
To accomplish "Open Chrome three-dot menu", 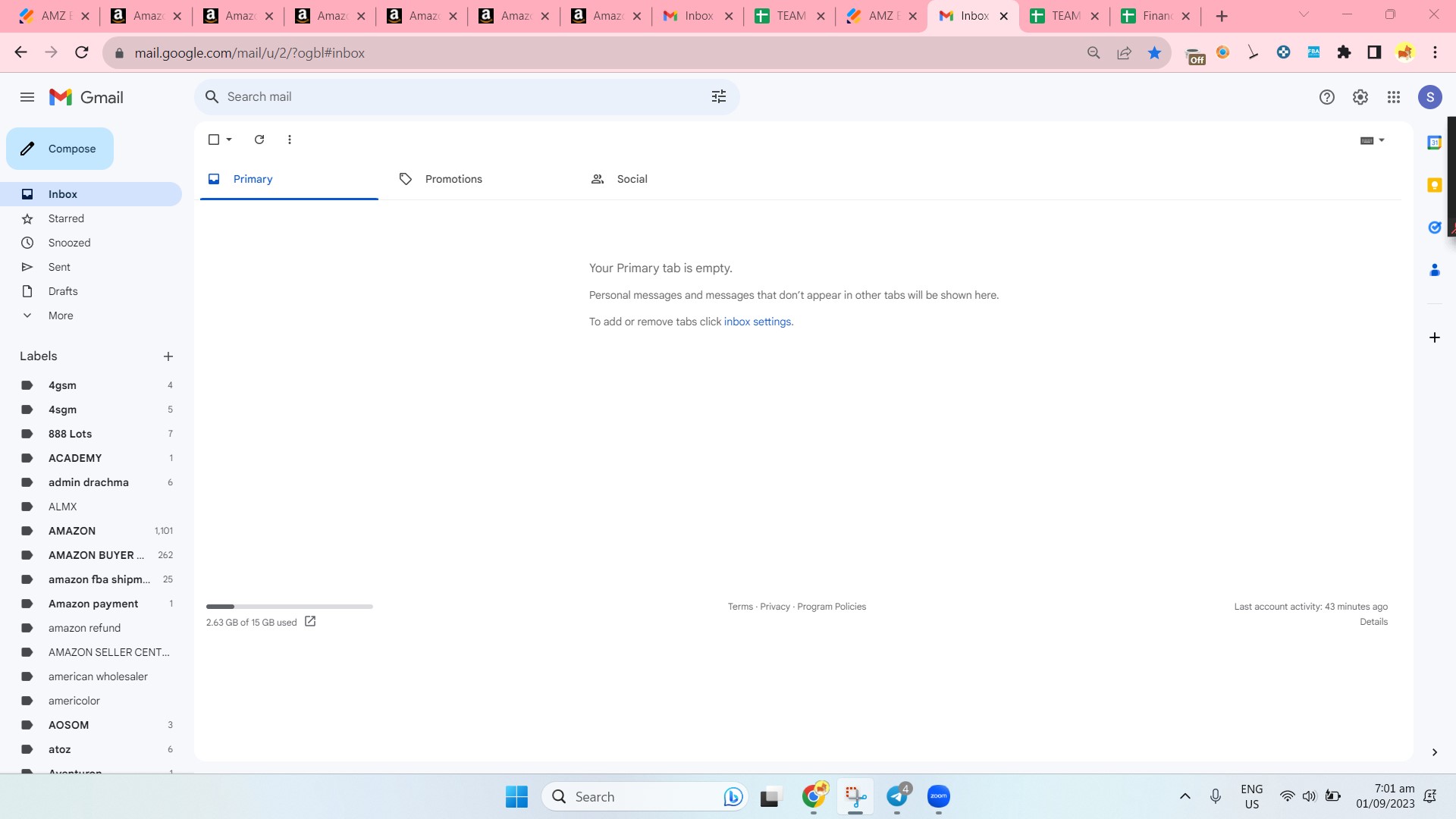I will click(x=1435, y=52).
